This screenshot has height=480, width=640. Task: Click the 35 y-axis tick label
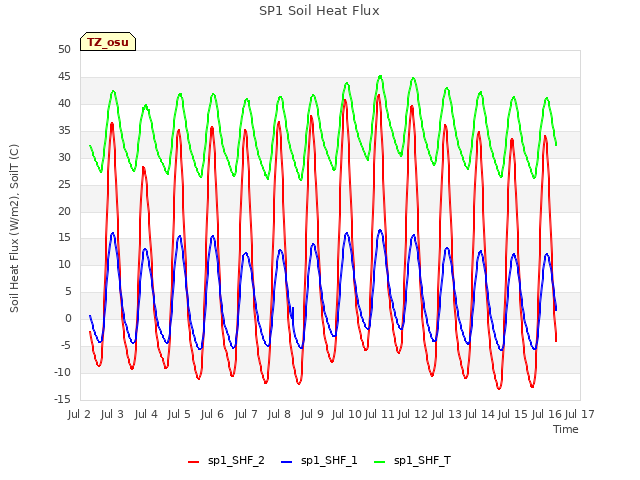click(x=64, y=131)
